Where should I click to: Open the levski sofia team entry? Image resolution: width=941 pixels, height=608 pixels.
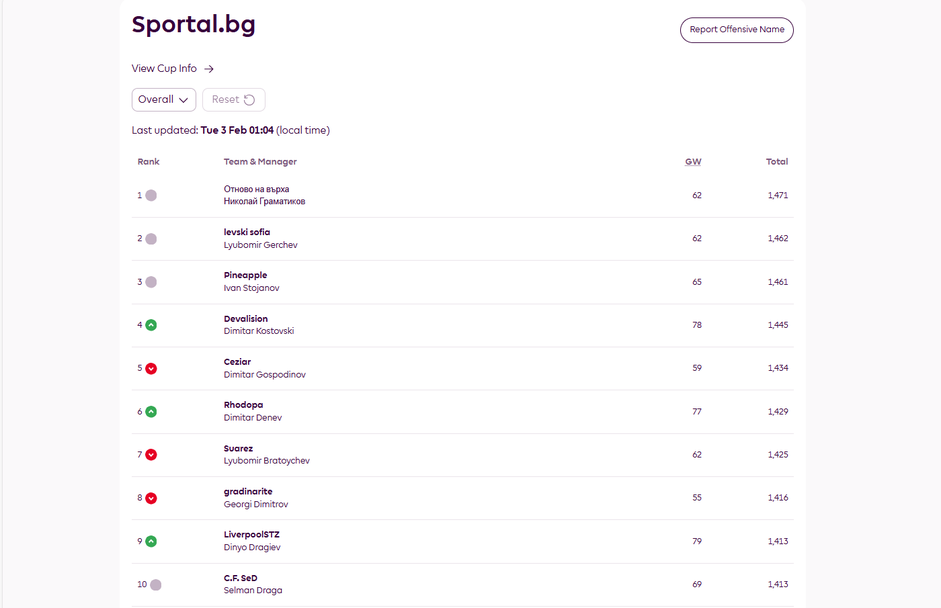point(246,232)
